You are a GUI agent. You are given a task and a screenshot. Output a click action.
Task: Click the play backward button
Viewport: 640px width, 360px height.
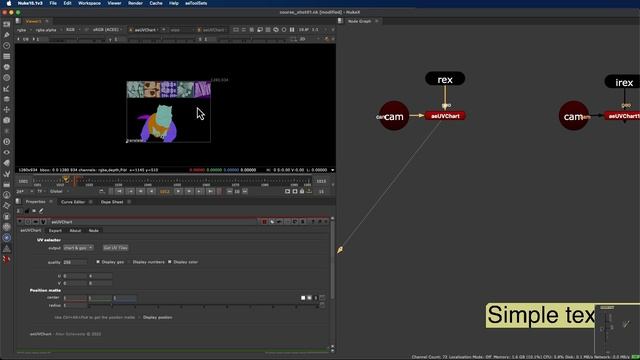click(x=151, y=191)
